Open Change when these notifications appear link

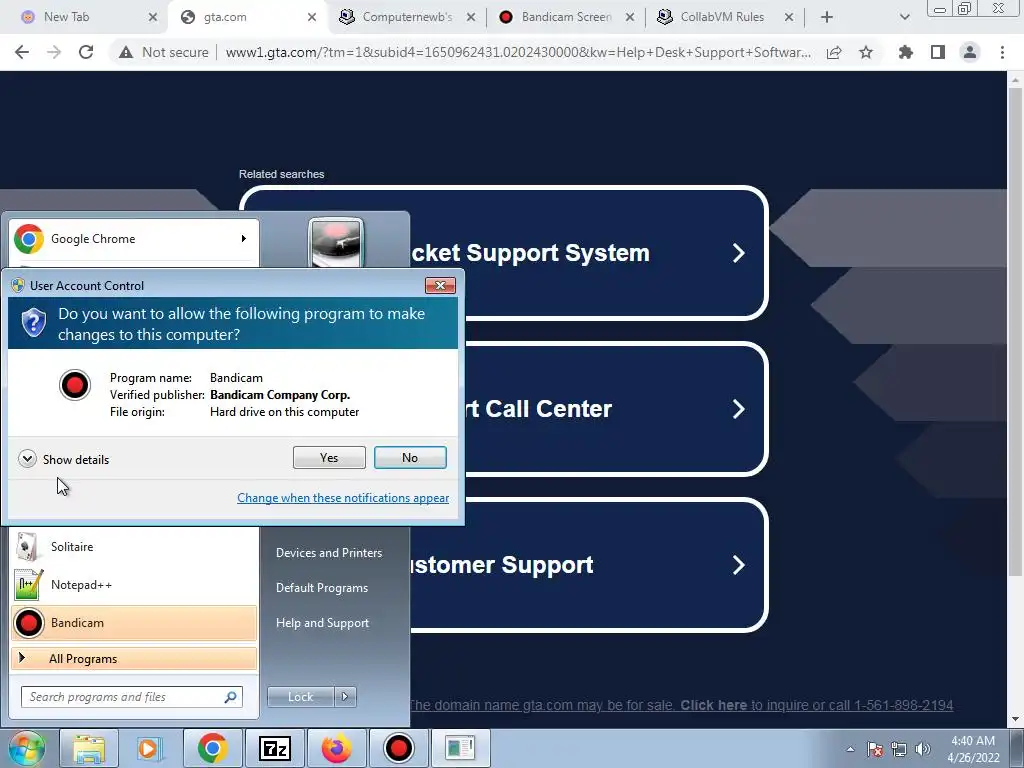343,498
